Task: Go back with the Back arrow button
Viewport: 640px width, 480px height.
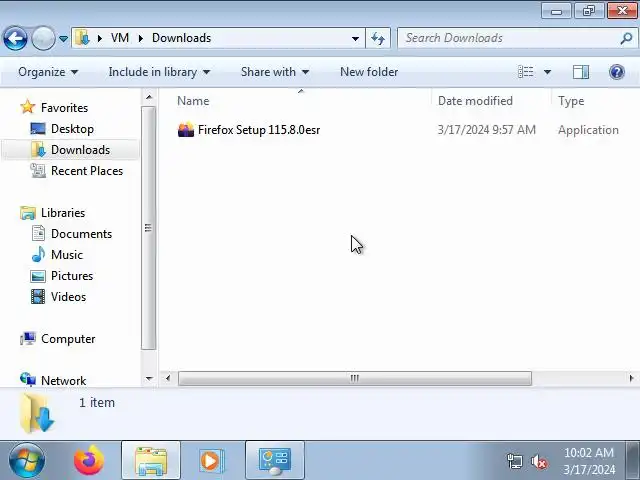Action: 15,38
